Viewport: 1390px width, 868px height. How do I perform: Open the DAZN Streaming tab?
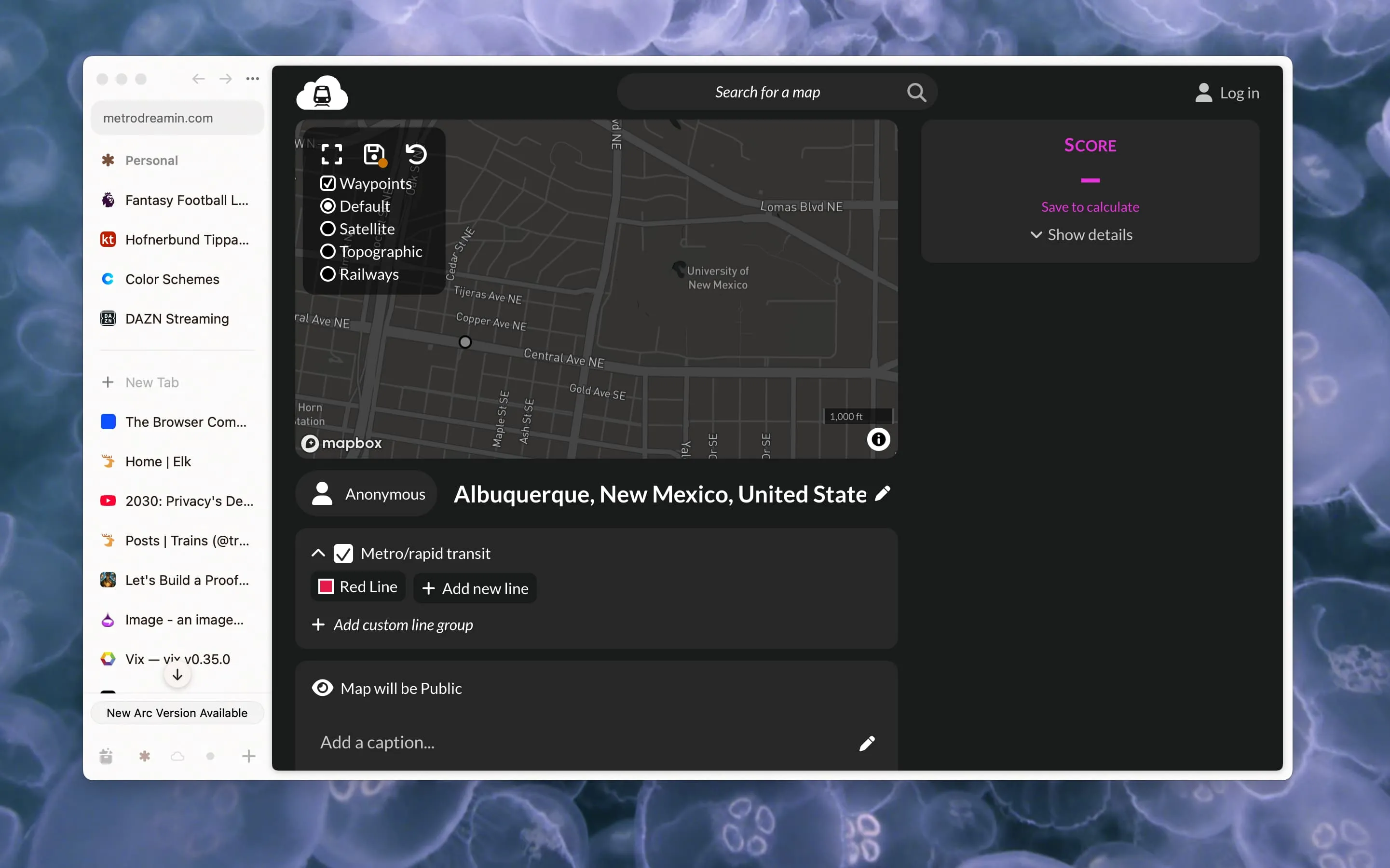point(177,319)
